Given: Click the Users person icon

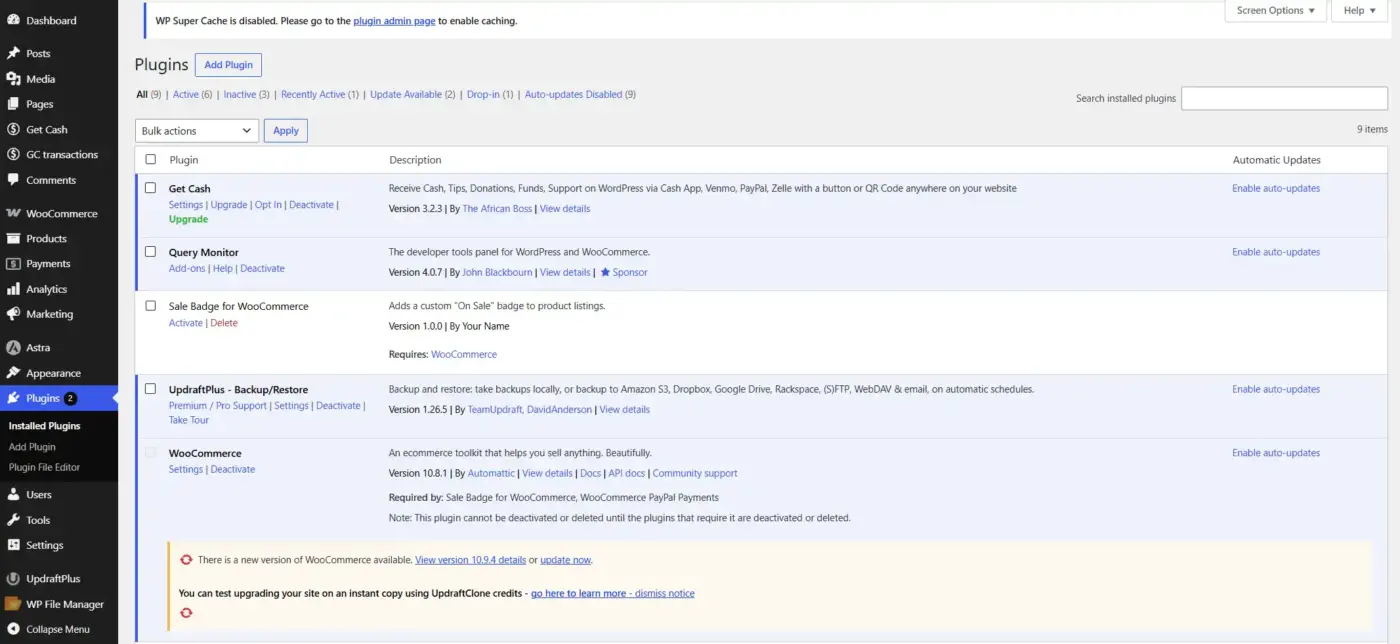Looking at the screenshot, I should tap(13, 494).
